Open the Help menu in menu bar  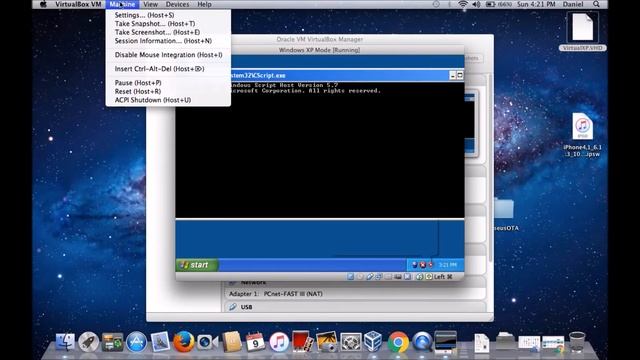[x=204, y=4]
